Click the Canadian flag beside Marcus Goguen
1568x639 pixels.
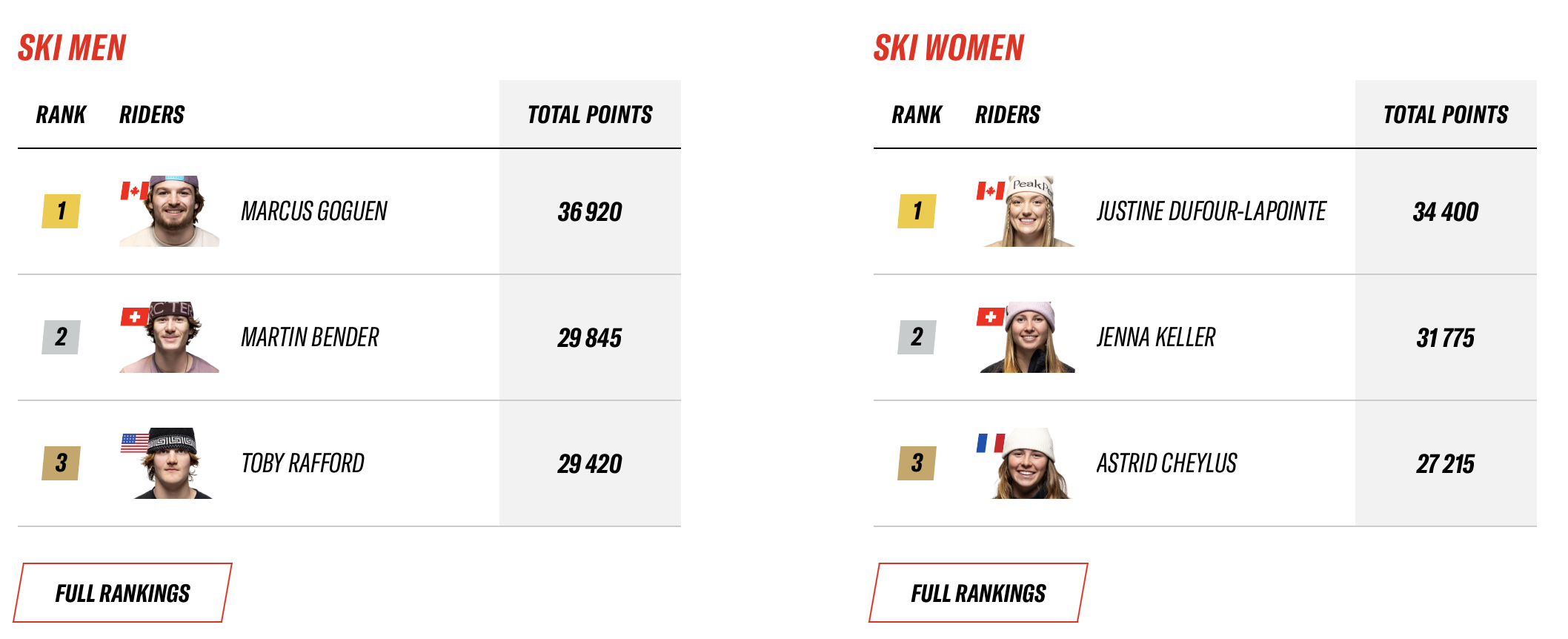tap(133, 191)
